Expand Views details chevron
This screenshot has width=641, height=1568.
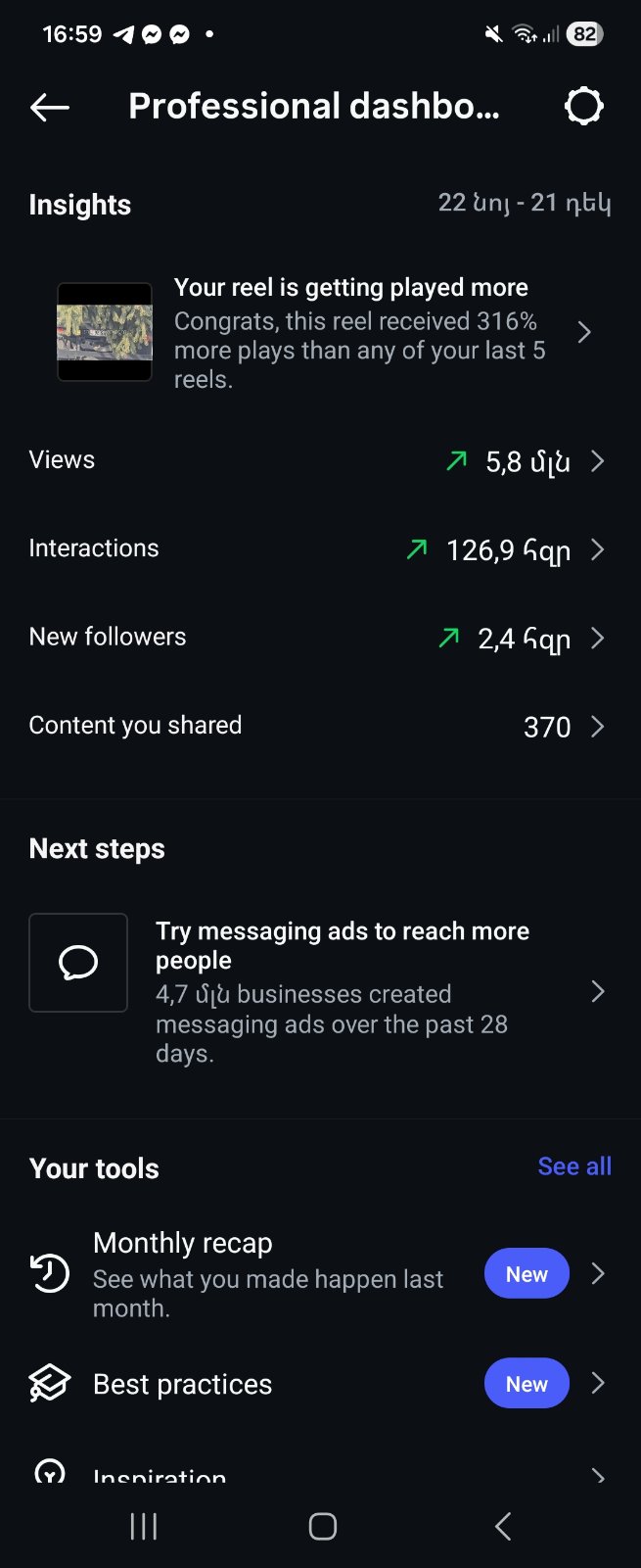(x=598, y=461)
